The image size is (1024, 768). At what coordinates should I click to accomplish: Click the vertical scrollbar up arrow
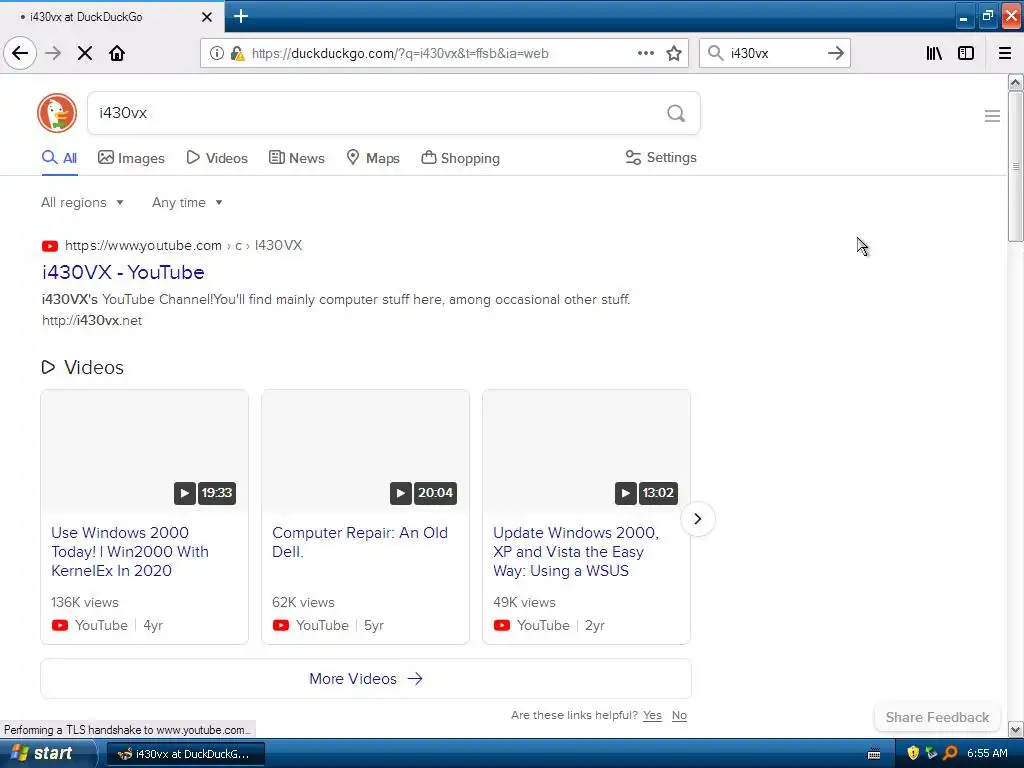[1015, 82]
